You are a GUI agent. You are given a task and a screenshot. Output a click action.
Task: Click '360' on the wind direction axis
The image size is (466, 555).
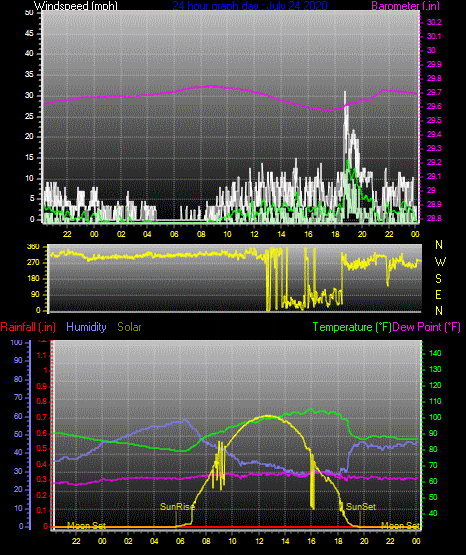(x=33, y=247)
